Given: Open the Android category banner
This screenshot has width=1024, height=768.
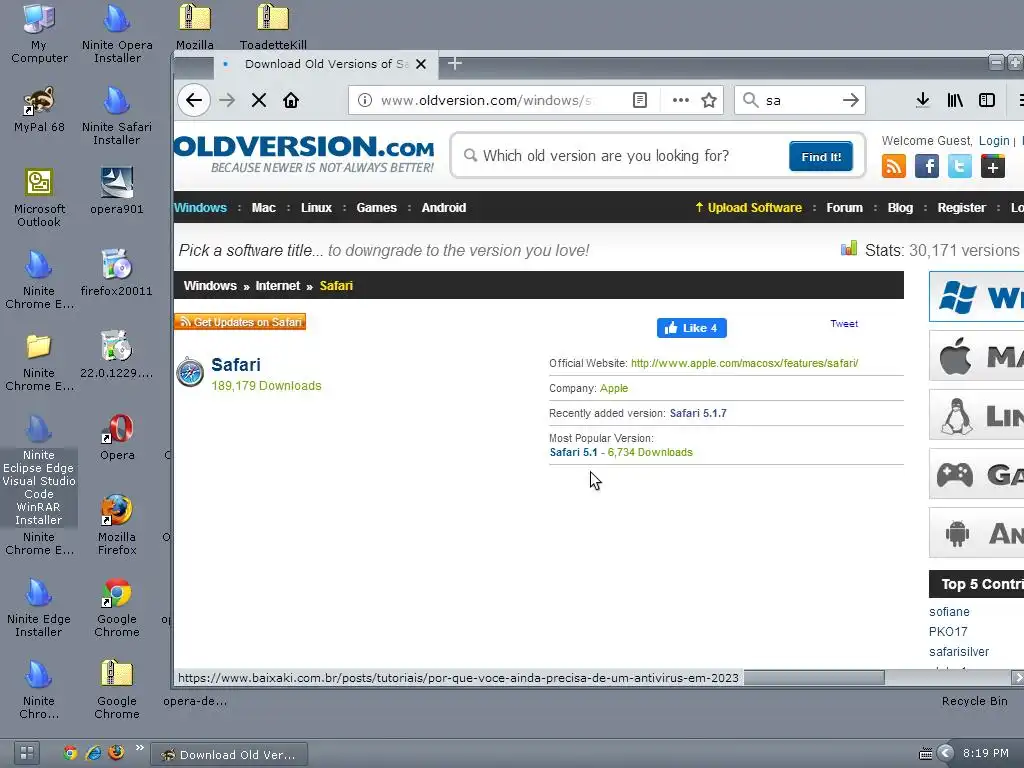Looking at the screenshot, I should pyautogui.click(x=976, y=534).
